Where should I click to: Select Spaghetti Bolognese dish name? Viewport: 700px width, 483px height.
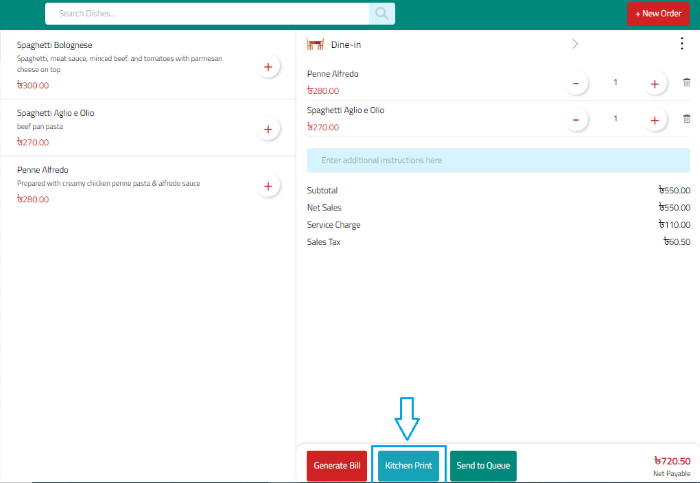coord(55,45)
